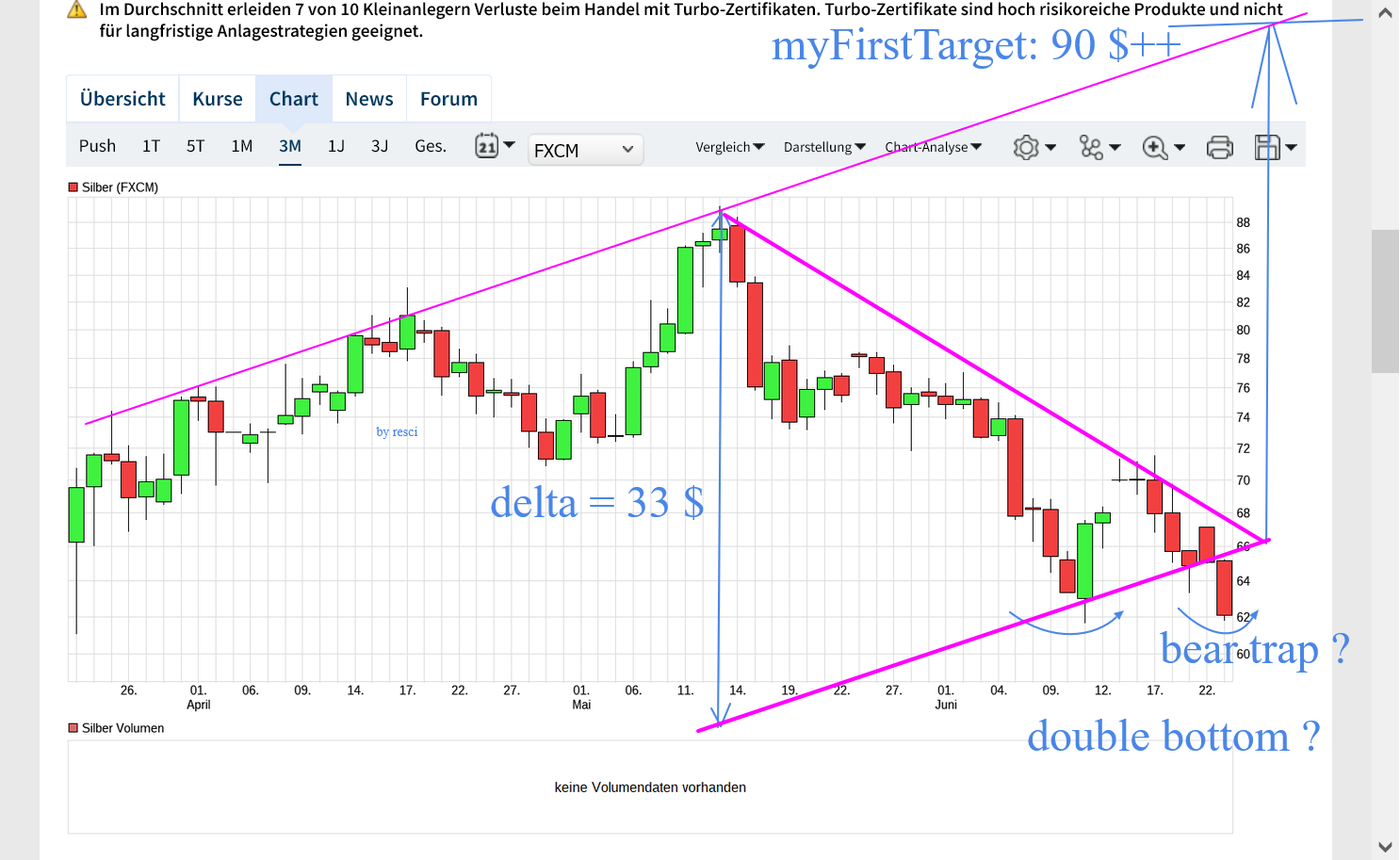Screen dimensions: 1400x860
Task: Select the 3J timeframe
Action: pyautogui.click(x=380, y=146)
